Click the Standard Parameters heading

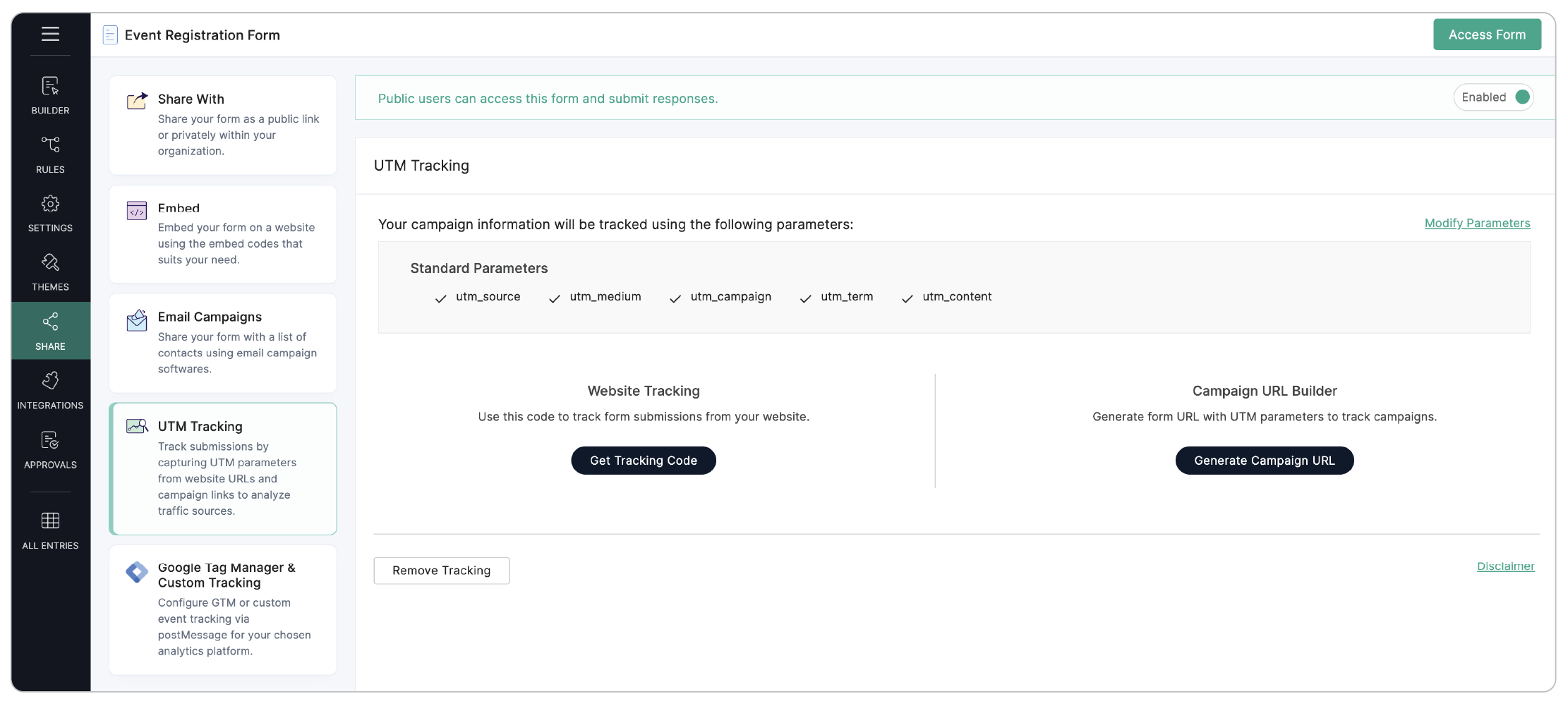[x=479, y=269]
